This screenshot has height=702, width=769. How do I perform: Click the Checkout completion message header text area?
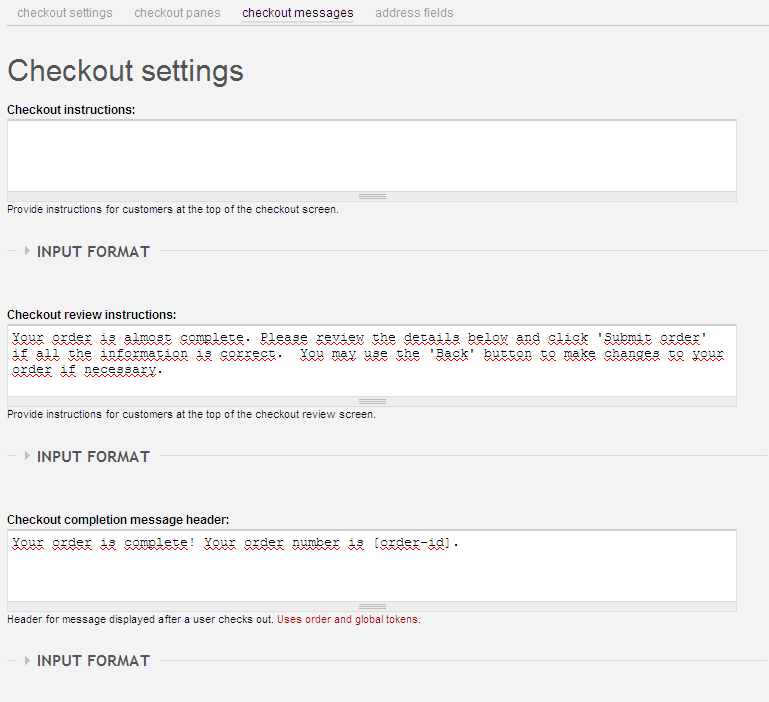(x=372, y=566)
